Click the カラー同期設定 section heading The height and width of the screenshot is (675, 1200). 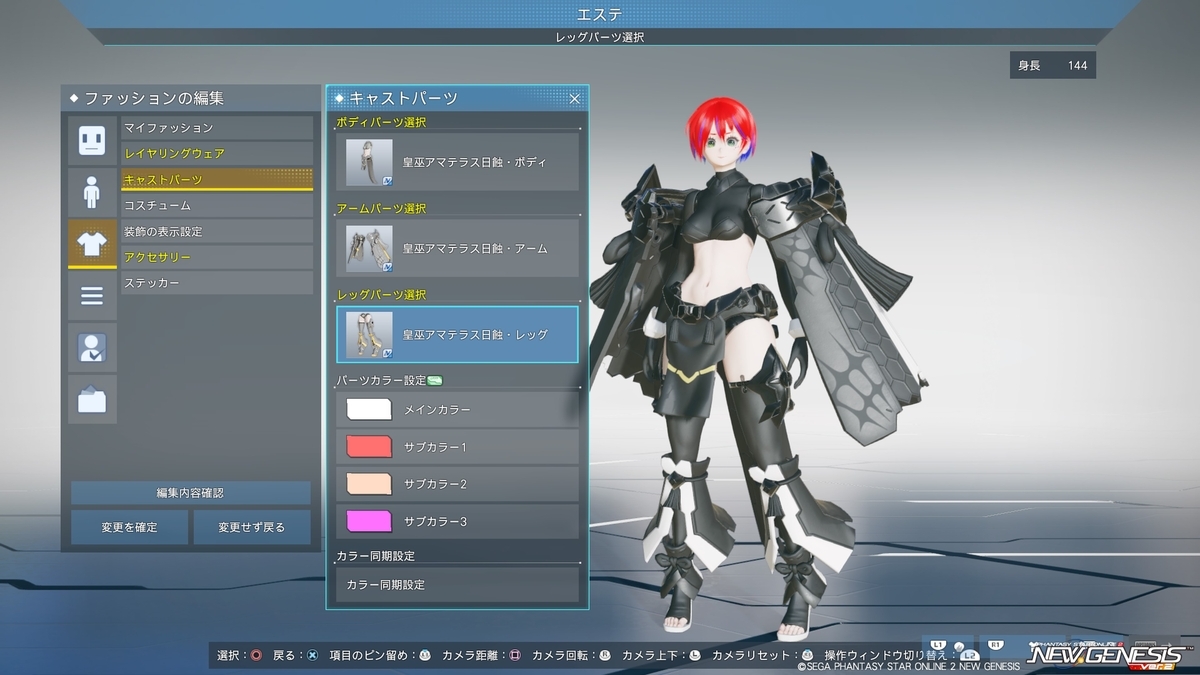click(x=375, y=555)
